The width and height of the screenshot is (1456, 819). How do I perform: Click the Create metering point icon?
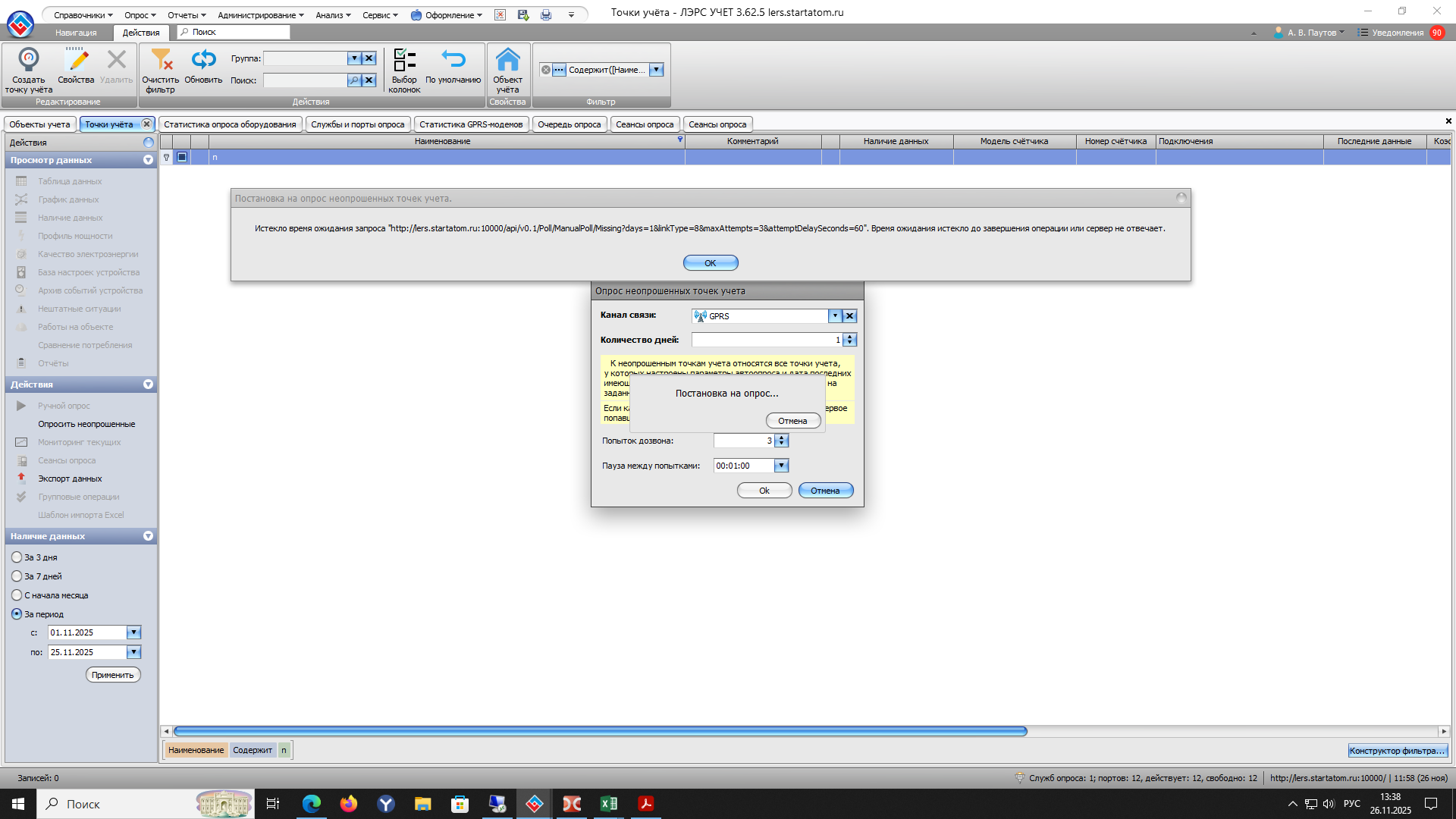(x=29, y=60)
